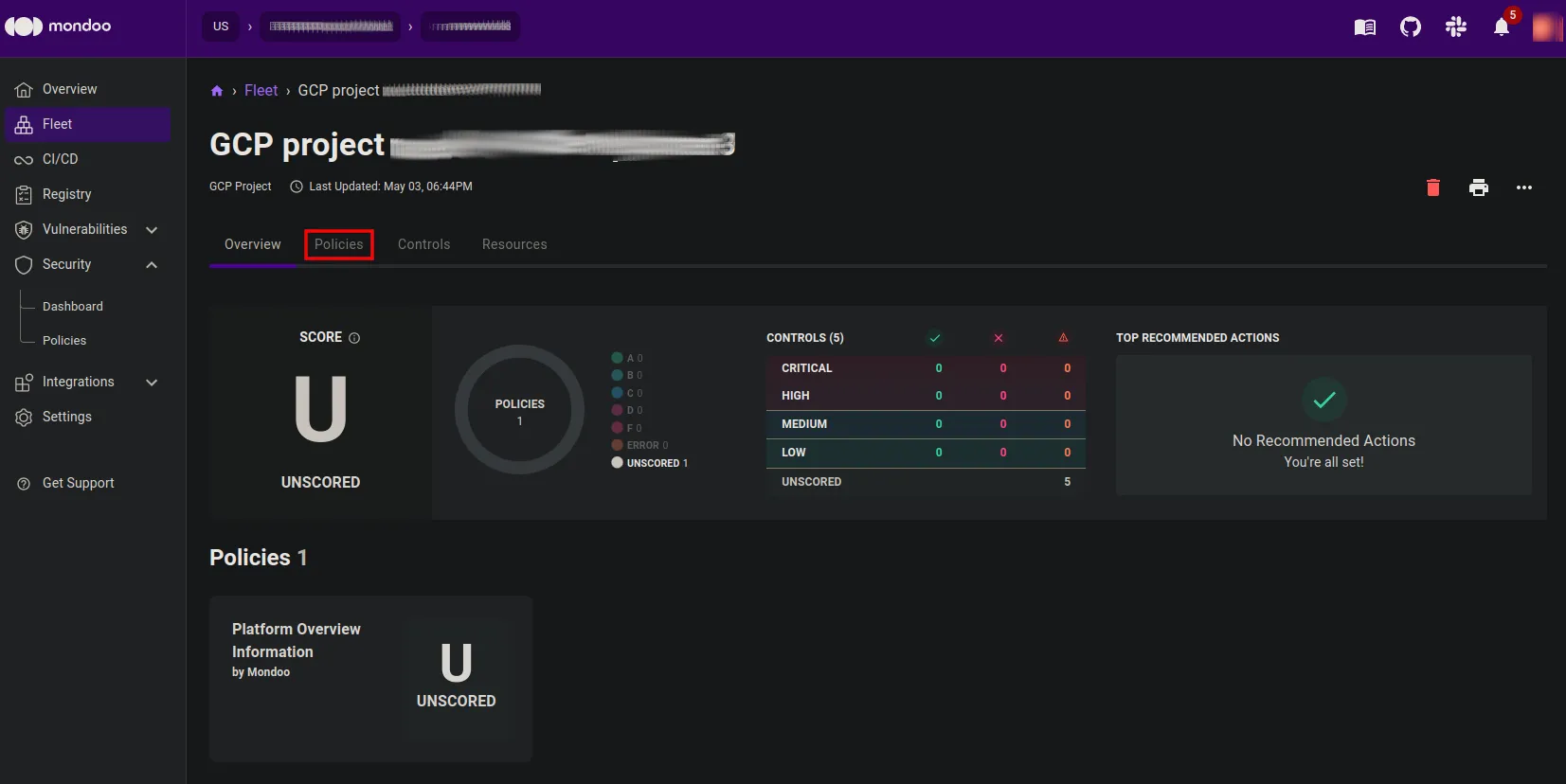This screenshot has height=784, width=1566.
Task: Click the failed X column header
Action: pyautogui.click(x=999, y=338)
